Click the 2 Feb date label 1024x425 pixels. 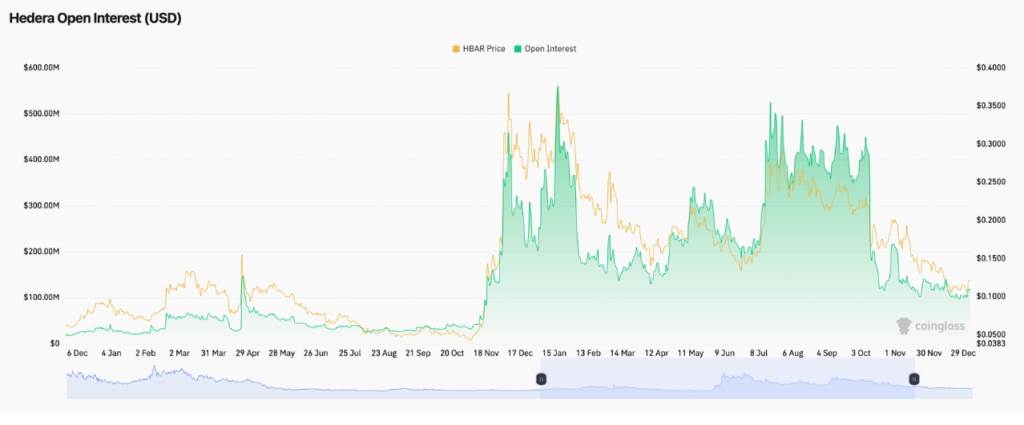(144, 353)
